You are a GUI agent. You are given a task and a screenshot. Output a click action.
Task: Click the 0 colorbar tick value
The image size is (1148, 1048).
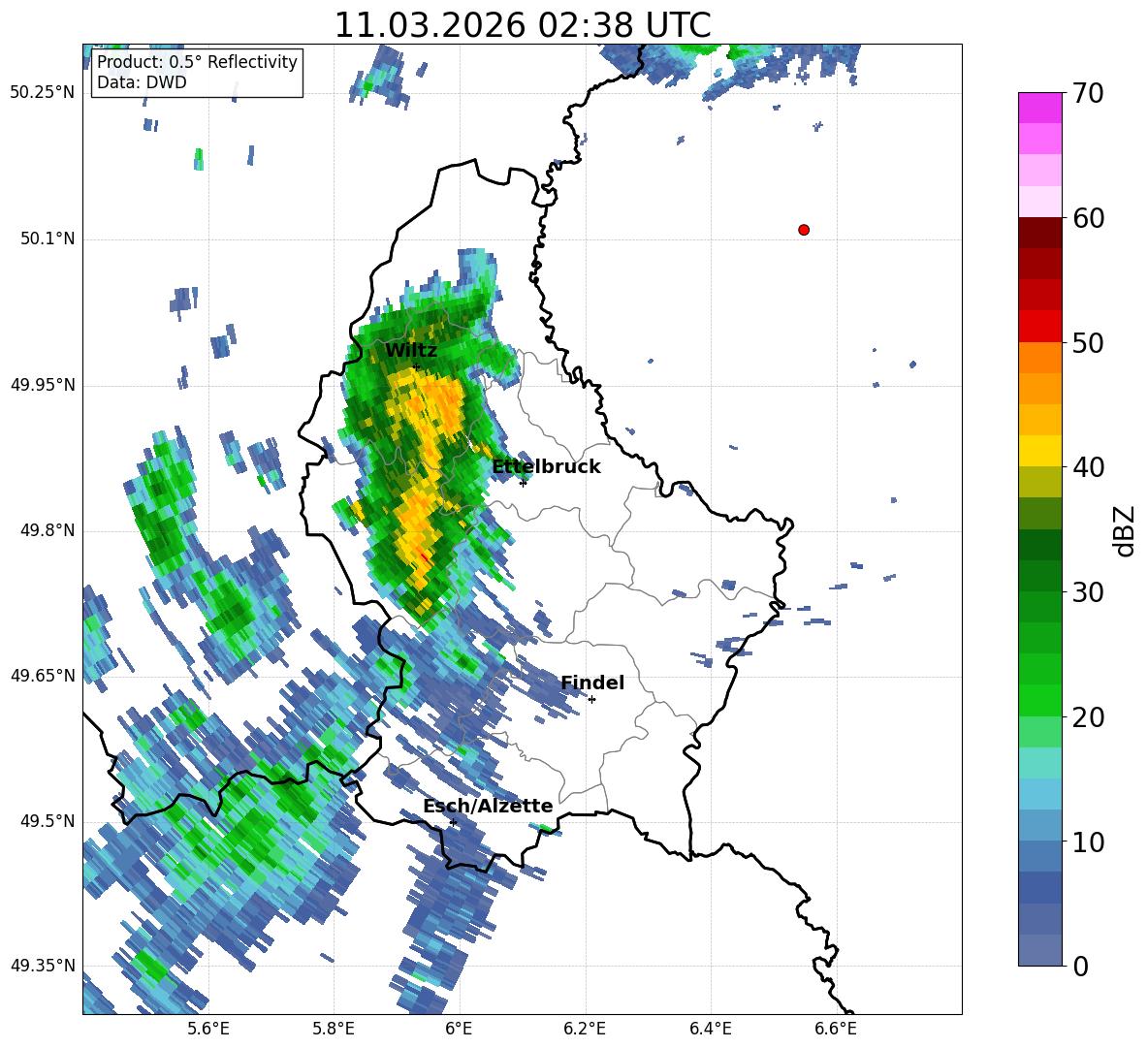pos(1080,966)
